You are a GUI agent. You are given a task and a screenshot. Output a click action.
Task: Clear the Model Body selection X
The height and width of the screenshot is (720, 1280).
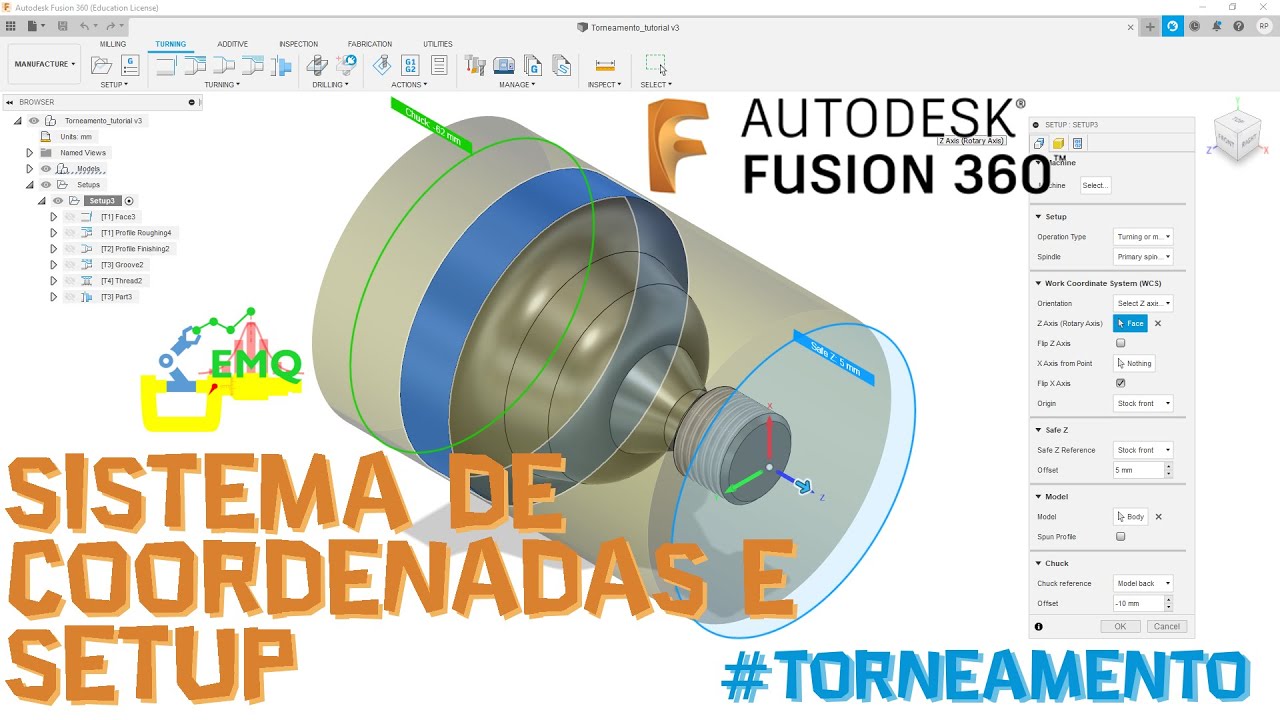click(x=1158, y=517)
